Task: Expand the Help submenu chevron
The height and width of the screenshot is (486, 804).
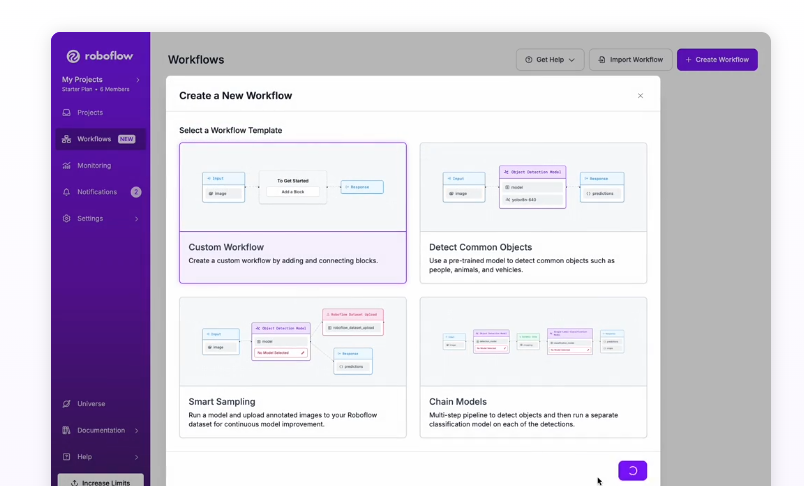Action: click(x=137, y=457)
